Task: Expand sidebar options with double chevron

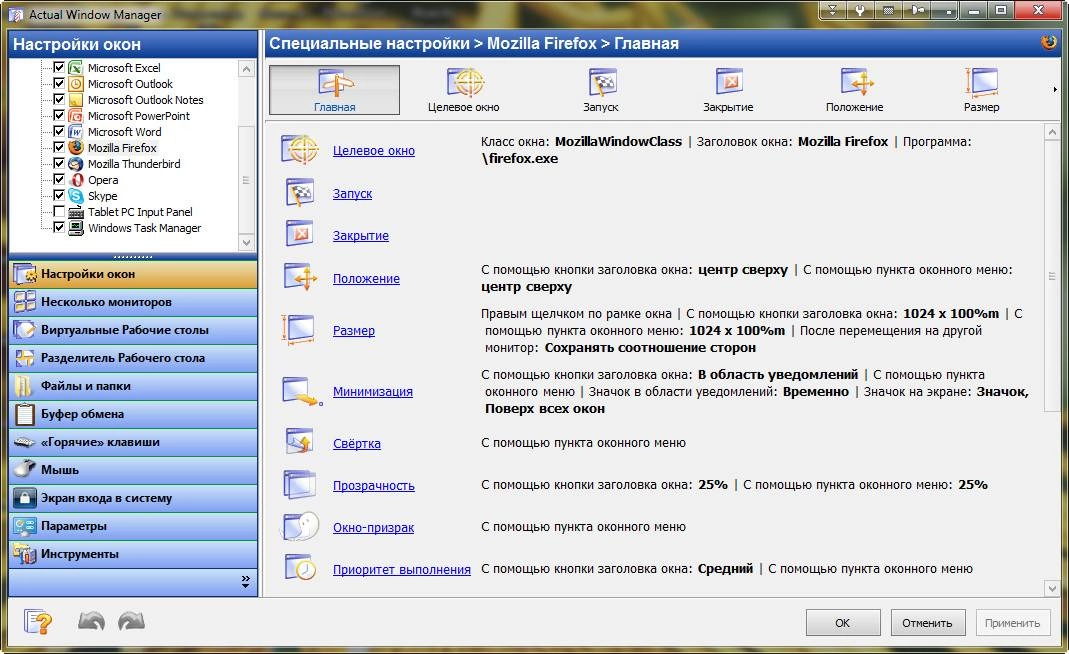Action: click(x=245, y=581)
